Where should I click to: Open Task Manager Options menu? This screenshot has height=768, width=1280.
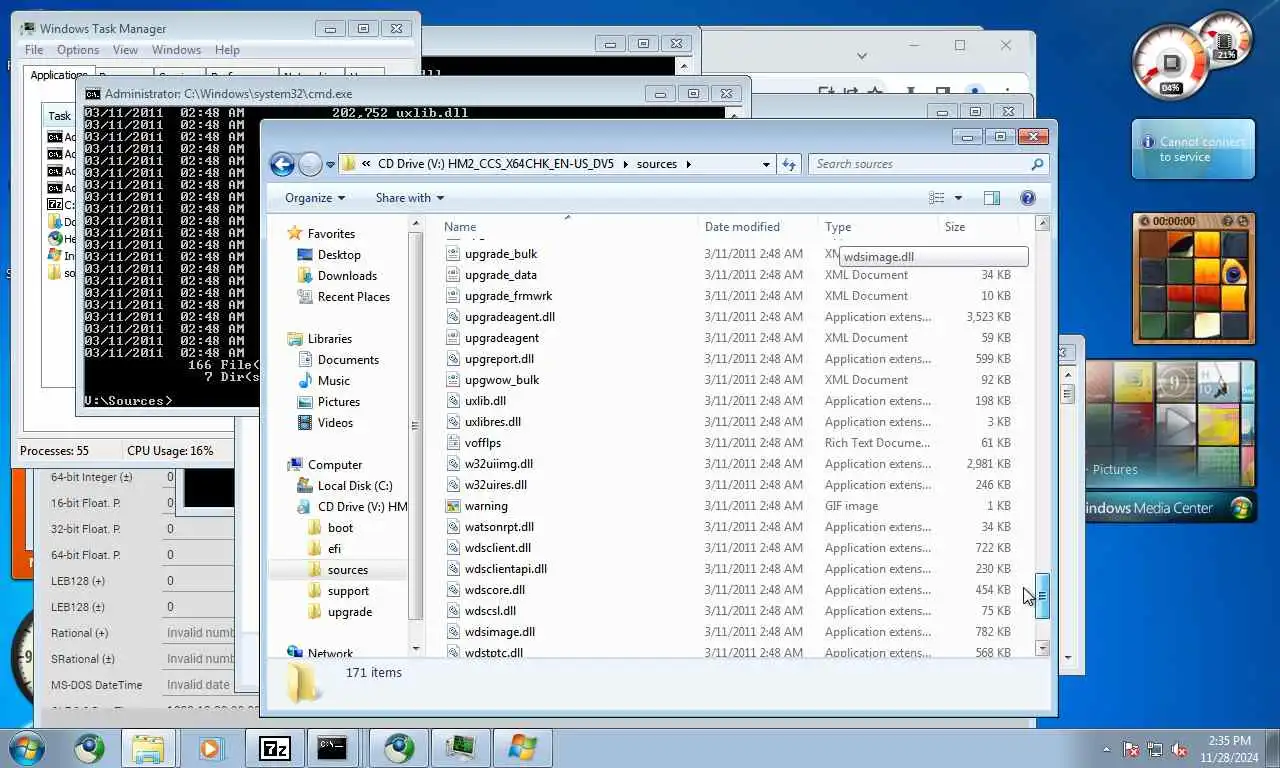[x=78, y=50]
